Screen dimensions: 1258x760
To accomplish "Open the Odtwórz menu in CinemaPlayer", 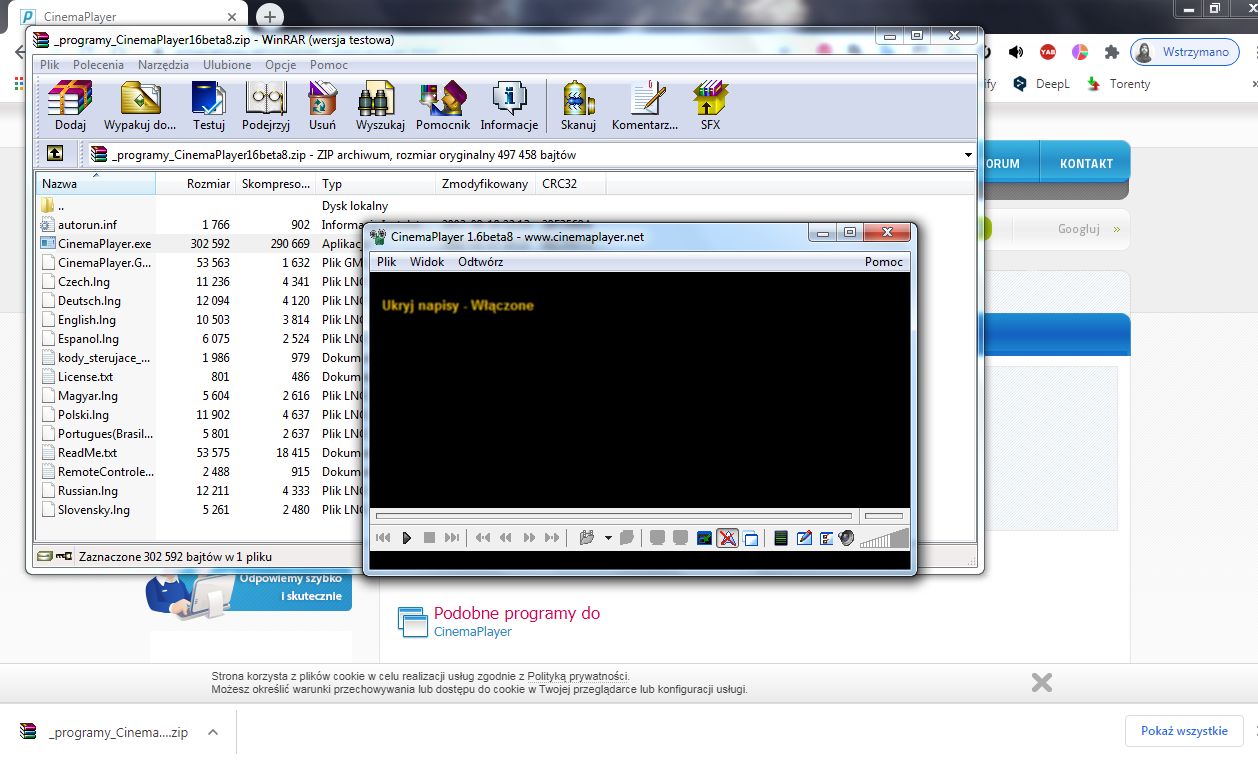I will (480, 262).
